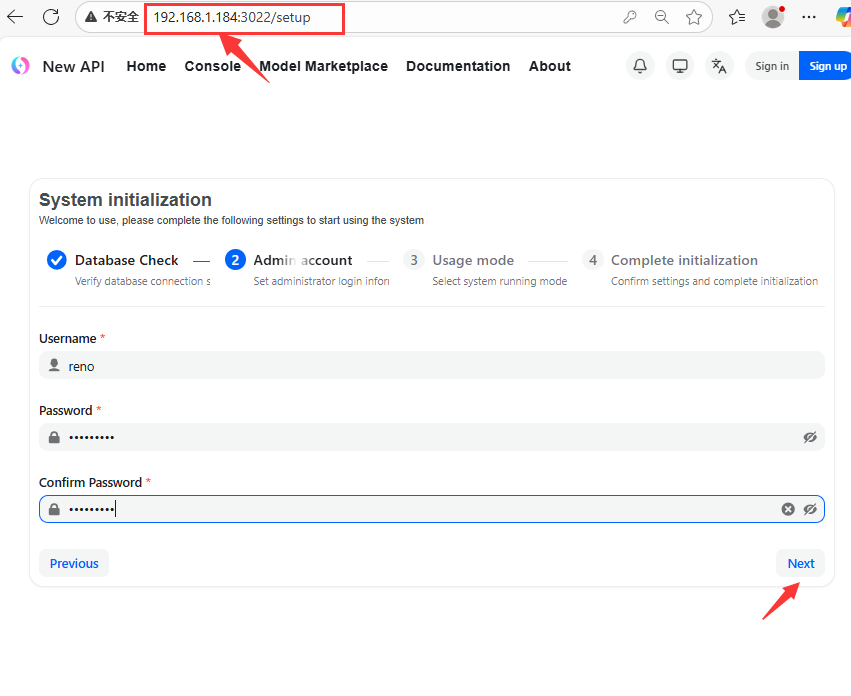851x696 pixels.
Task: Open the About page
Action: tap(550, 66)
